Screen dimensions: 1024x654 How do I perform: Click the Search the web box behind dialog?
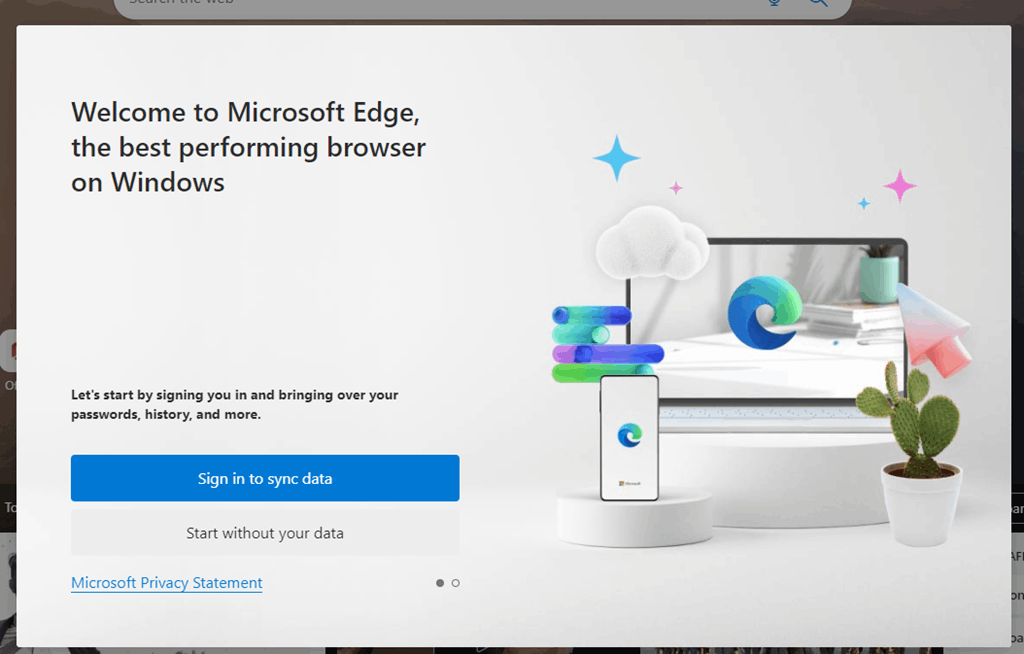pos(440,6)
